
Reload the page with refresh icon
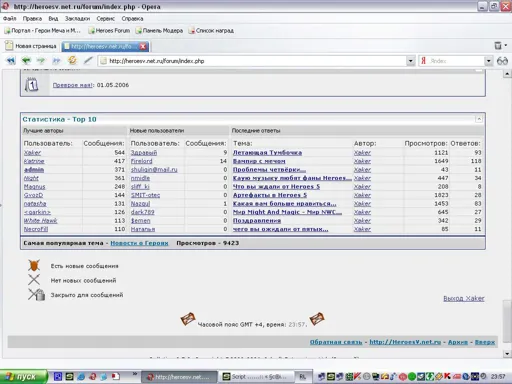72,60
